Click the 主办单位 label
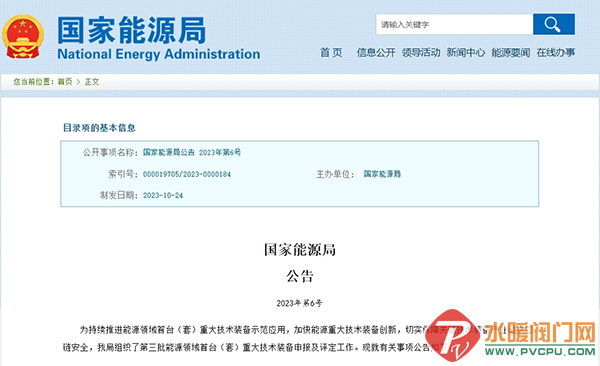Image resolution: width=600 pixels, height=366 pixels. pos(335,174)
